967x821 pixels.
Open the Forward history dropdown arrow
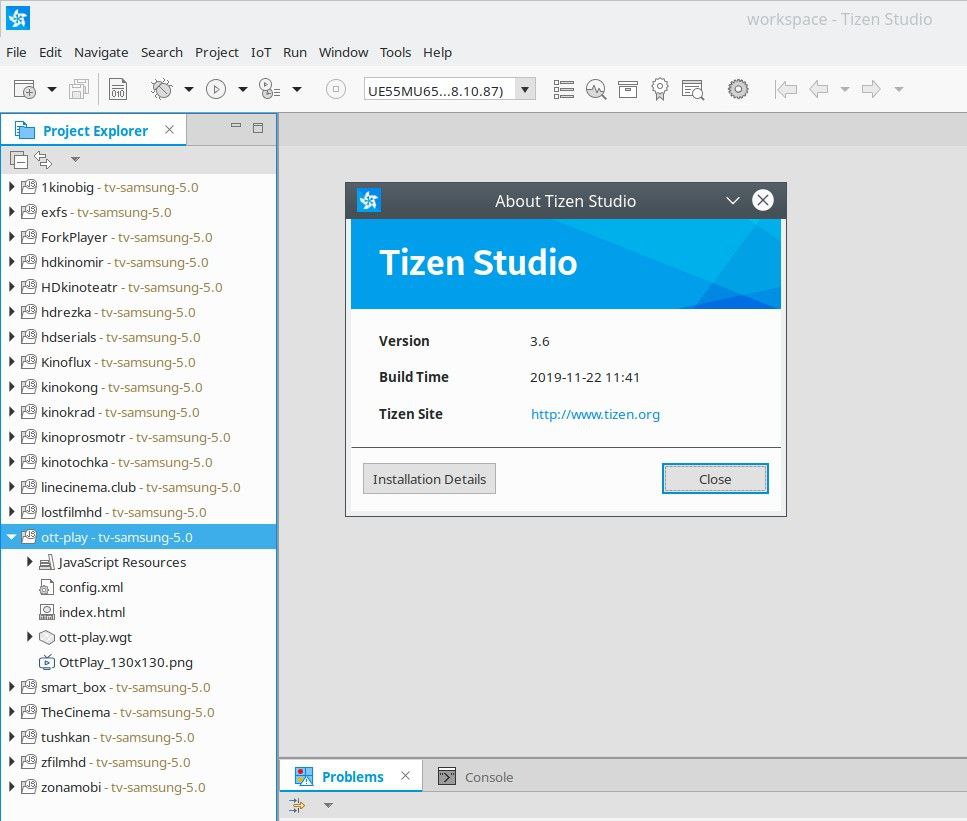[x=899, y=89]
